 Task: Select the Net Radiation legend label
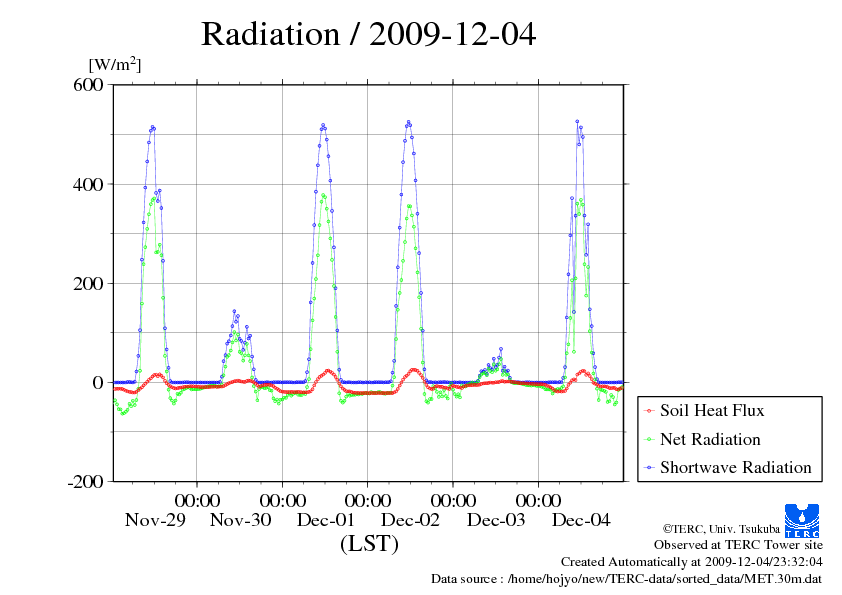(710, 439)
